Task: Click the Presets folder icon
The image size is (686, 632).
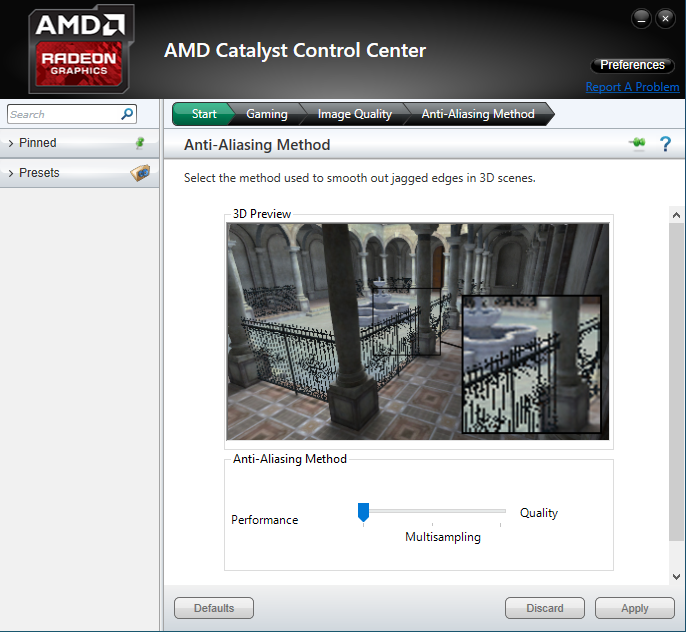Action: pyautogui.click(x=140, y=173)
